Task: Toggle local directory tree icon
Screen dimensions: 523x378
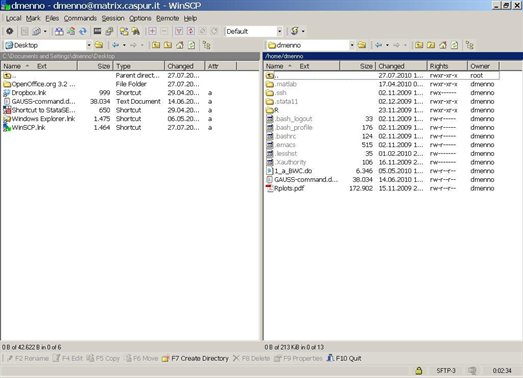Action: [x=206, y=45]
